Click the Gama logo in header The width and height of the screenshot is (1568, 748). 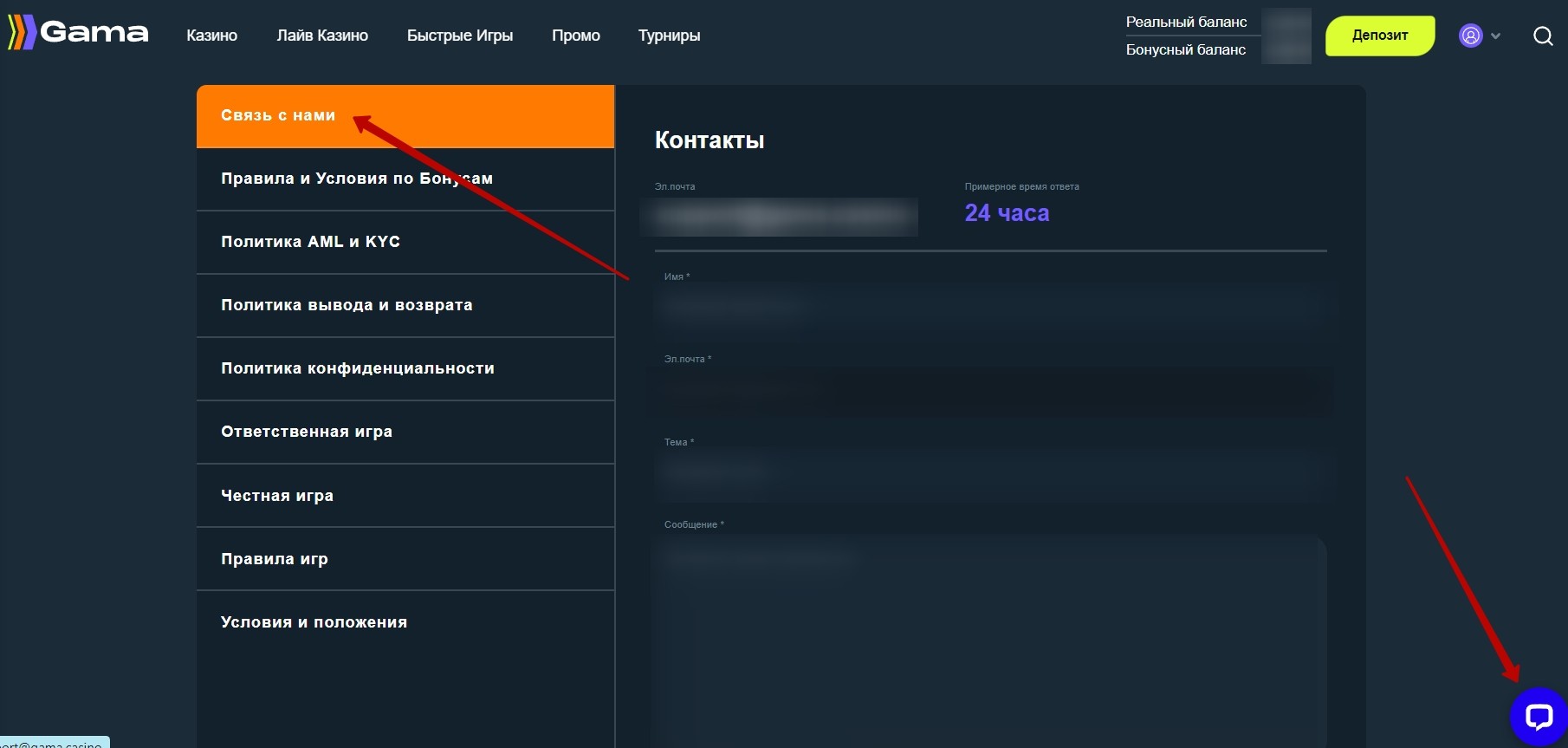pyautogui.click(x=79, y=33)
